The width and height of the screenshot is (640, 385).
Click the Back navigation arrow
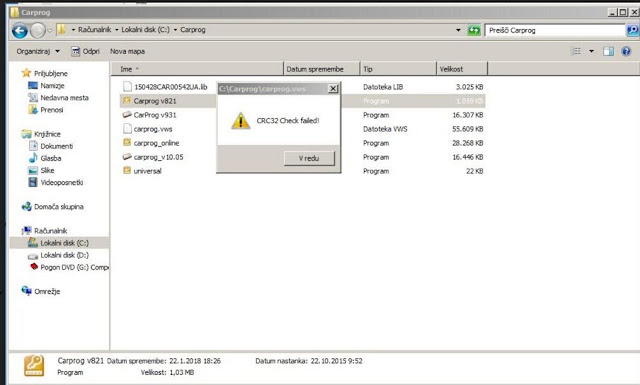coord(20,31)
